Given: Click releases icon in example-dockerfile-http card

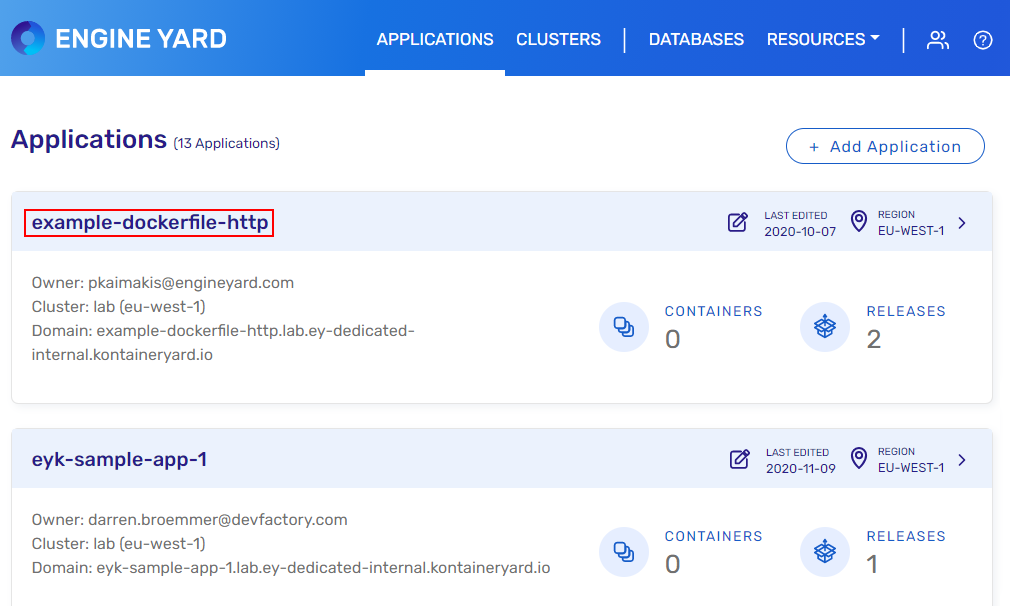Looking at the screenshot, I should [x=825, y=327].
